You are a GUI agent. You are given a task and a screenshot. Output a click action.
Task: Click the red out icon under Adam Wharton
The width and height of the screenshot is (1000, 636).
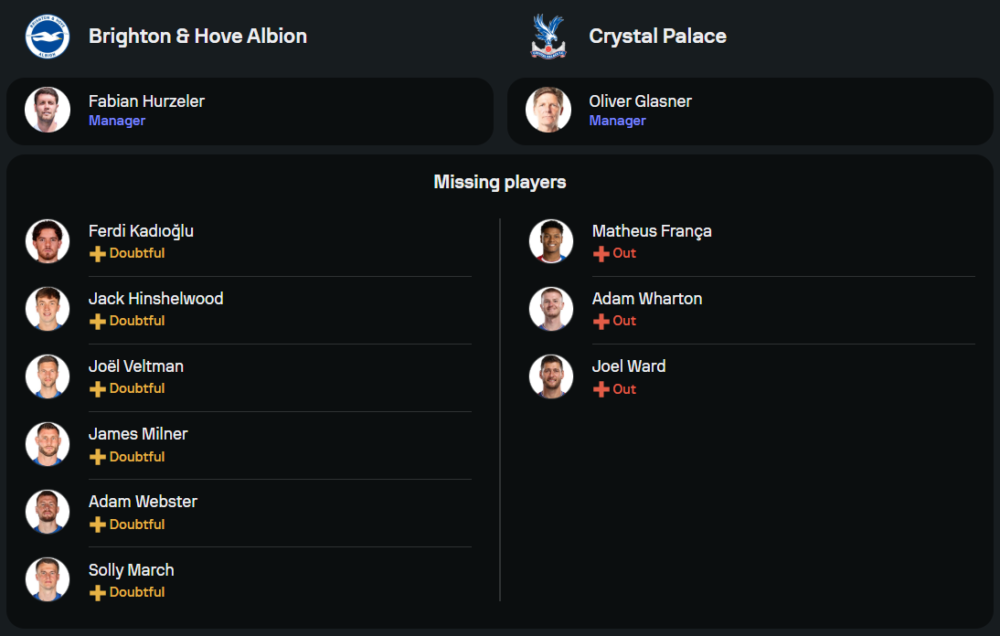tap(601, 321)
